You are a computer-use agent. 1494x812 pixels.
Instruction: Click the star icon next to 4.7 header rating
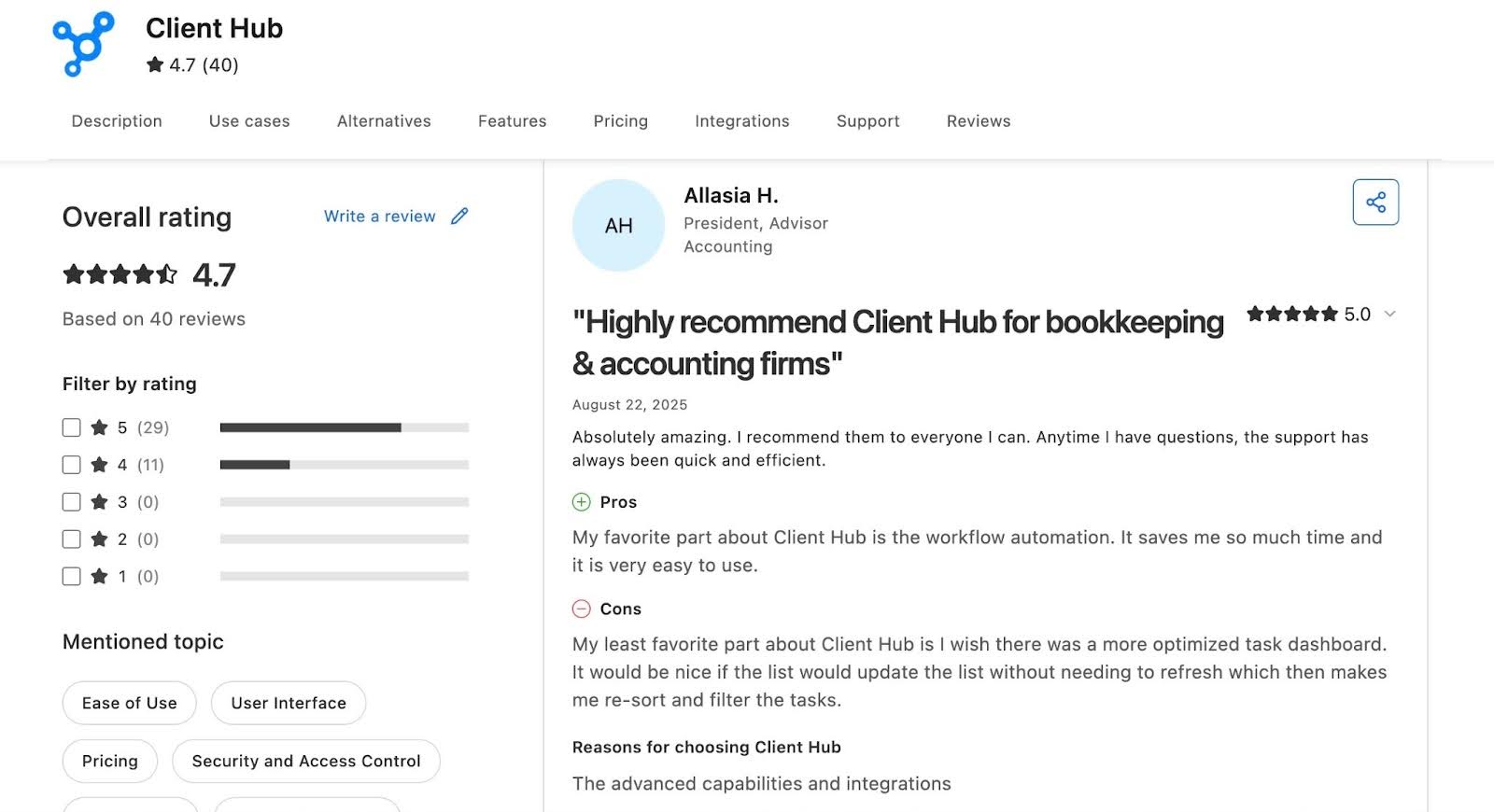[x=155, y=64]
